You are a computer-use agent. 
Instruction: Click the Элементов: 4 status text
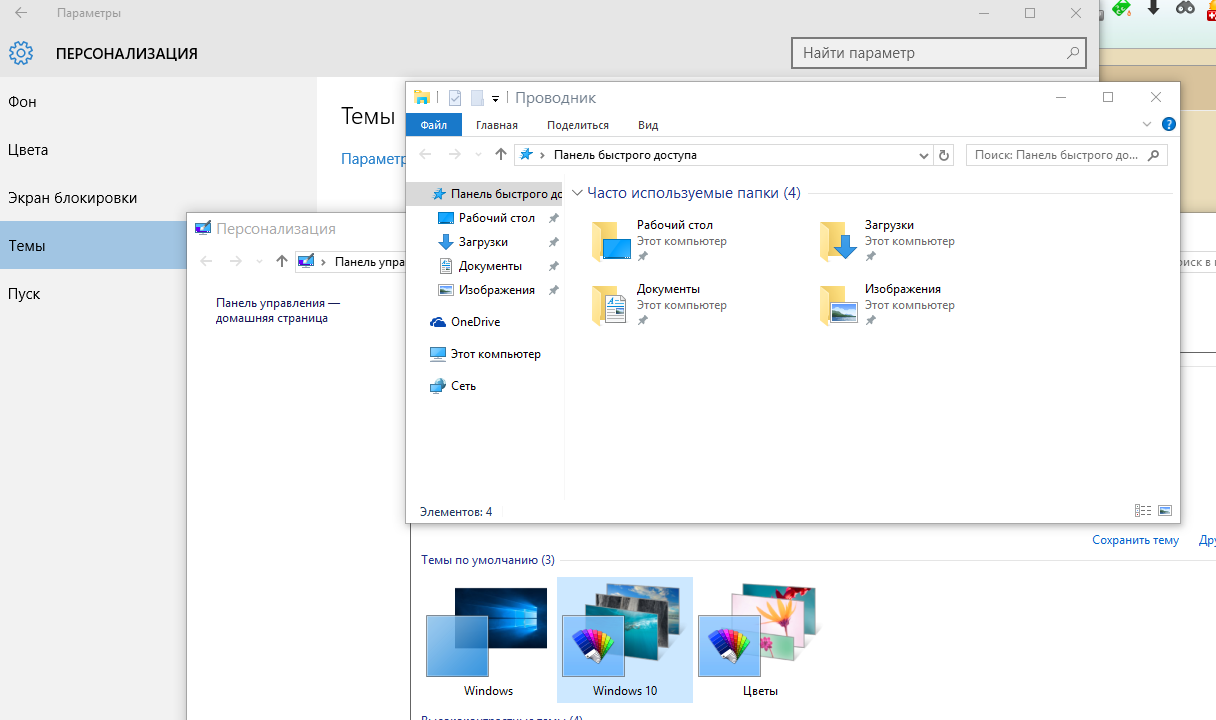pos(456,512)
